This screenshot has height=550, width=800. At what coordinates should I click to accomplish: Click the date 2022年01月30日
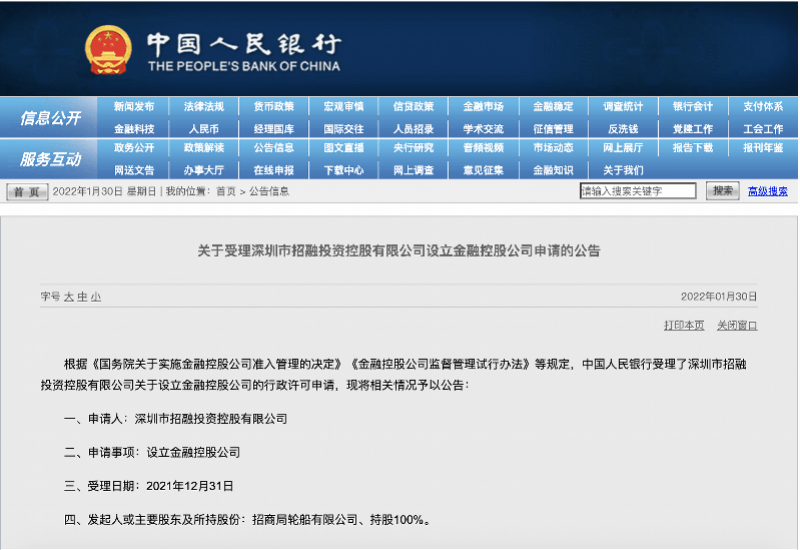[x=719, y=297]
